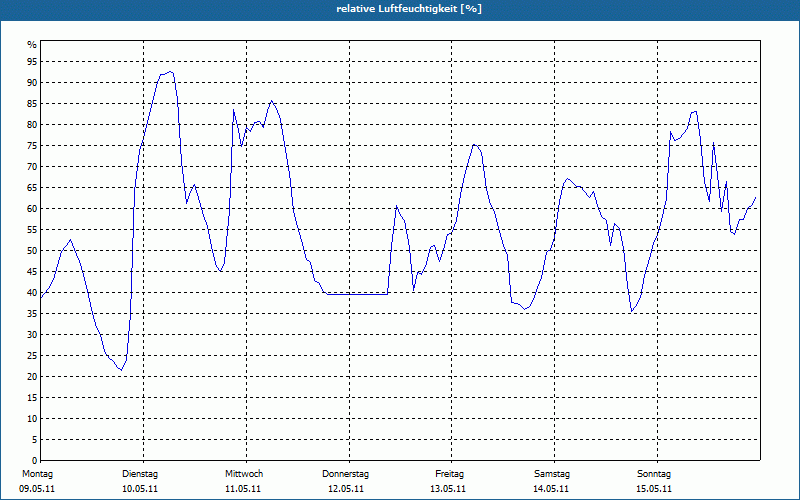This screenshot has height=500, width=800.
Task: Click the '15.05.11' date label
Action: coord(654,489)
